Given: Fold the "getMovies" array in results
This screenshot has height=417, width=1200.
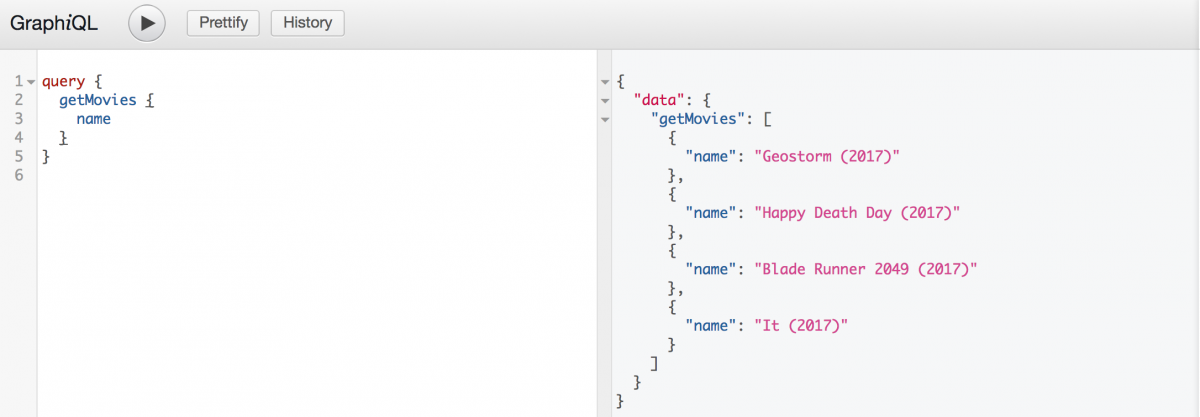Looking at the screenshot, I should pos(604,120).
